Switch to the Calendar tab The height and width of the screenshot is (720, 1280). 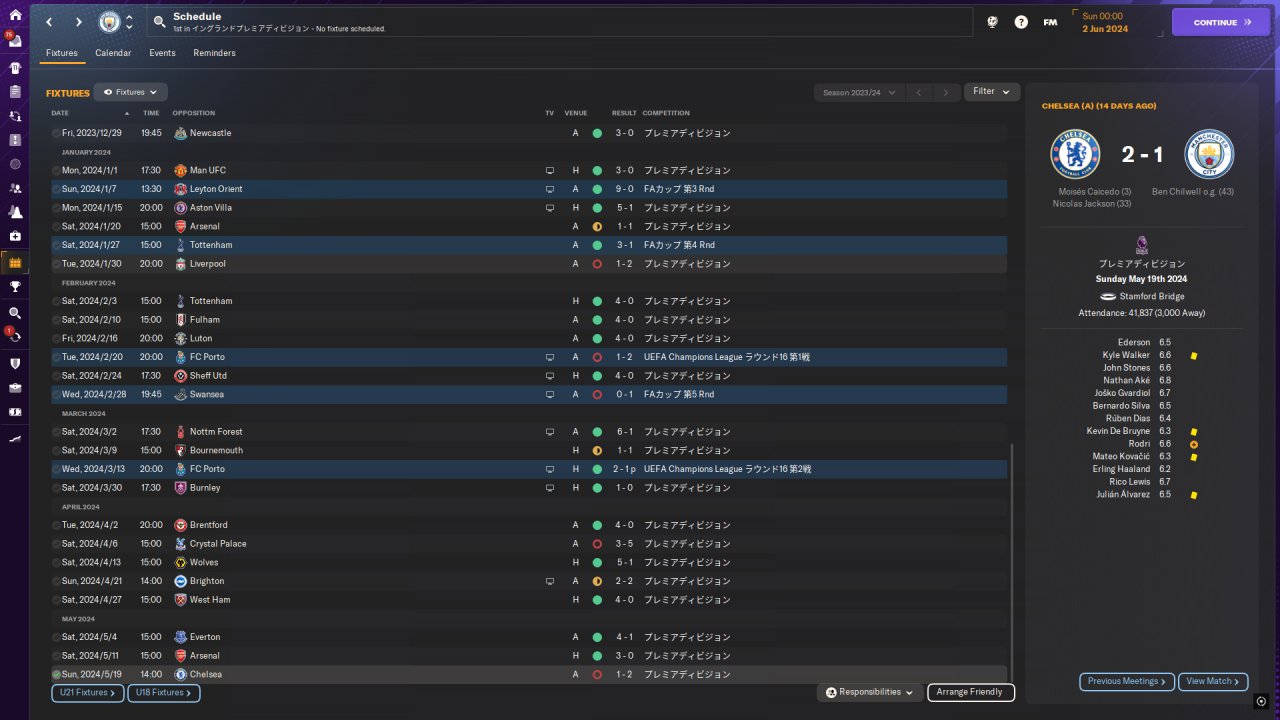pos(113,53)
